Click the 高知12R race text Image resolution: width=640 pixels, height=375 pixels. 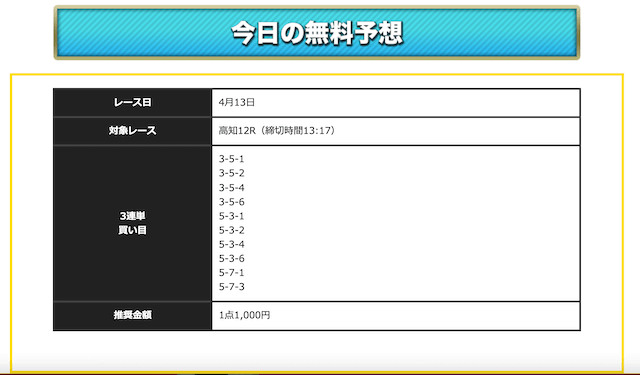click(x=237, y=131)
